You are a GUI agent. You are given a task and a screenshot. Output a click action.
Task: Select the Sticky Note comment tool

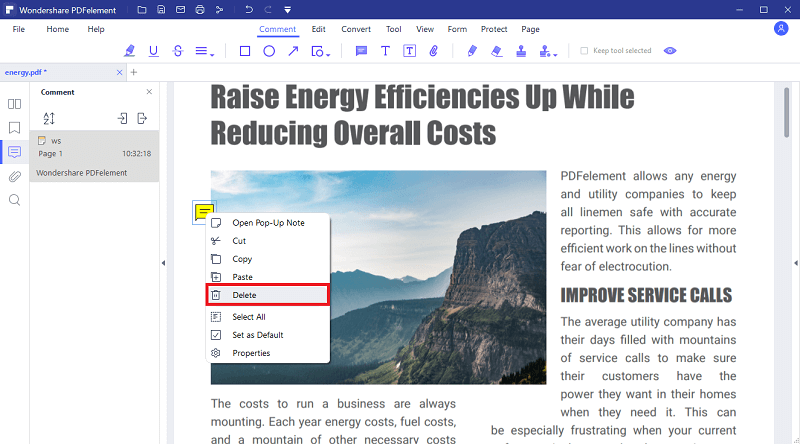[361, 51]
